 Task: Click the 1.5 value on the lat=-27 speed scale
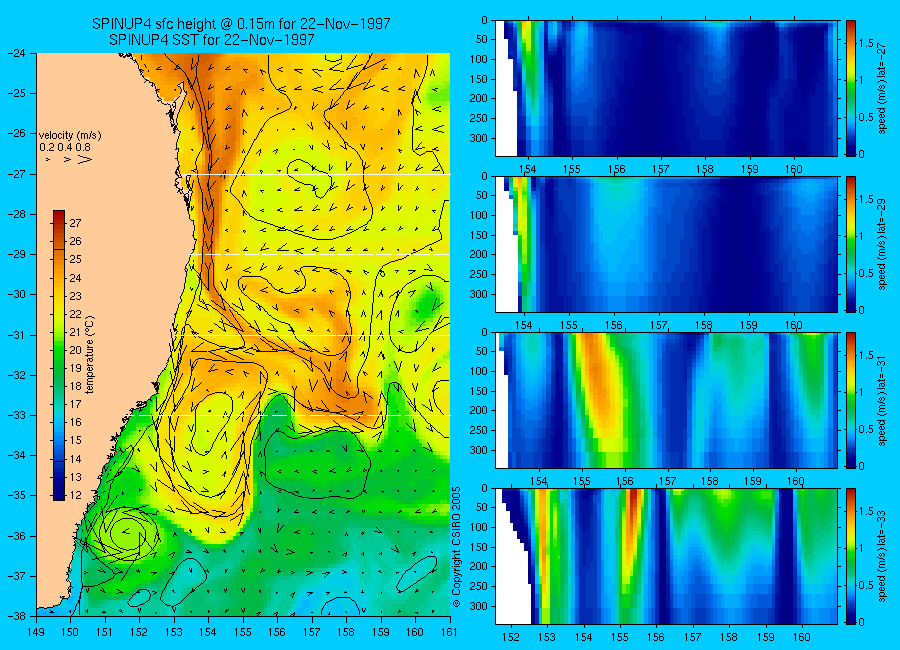pyautogui.click(x=866, y=44)
